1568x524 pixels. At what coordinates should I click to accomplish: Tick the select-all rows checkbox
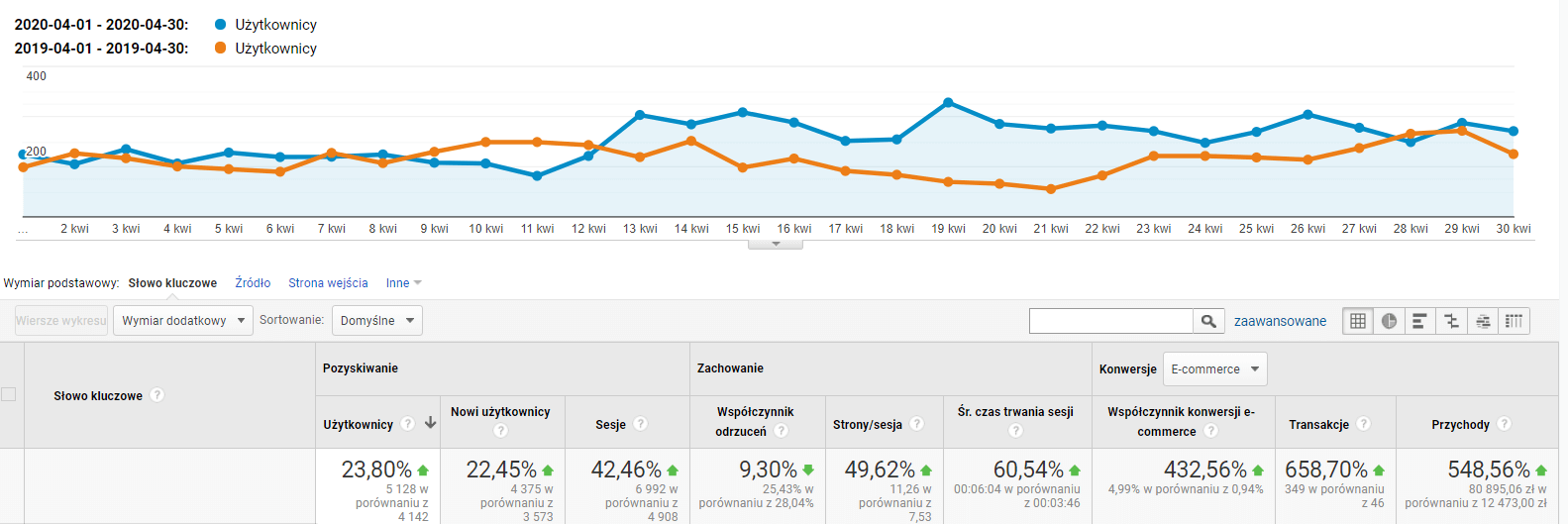[x=9, y=394]
